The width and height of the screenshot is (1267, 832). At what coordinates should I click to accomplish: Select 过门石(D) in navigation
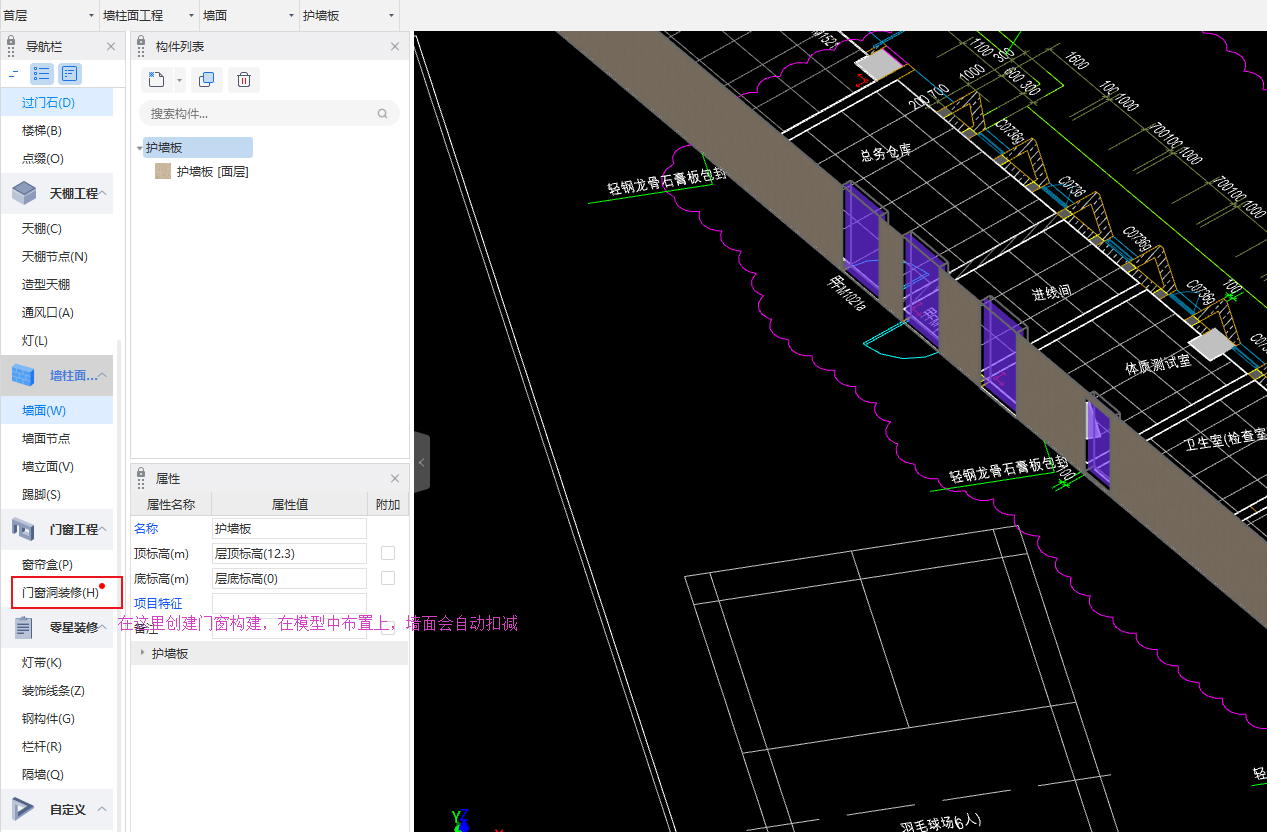coord(57,102)
